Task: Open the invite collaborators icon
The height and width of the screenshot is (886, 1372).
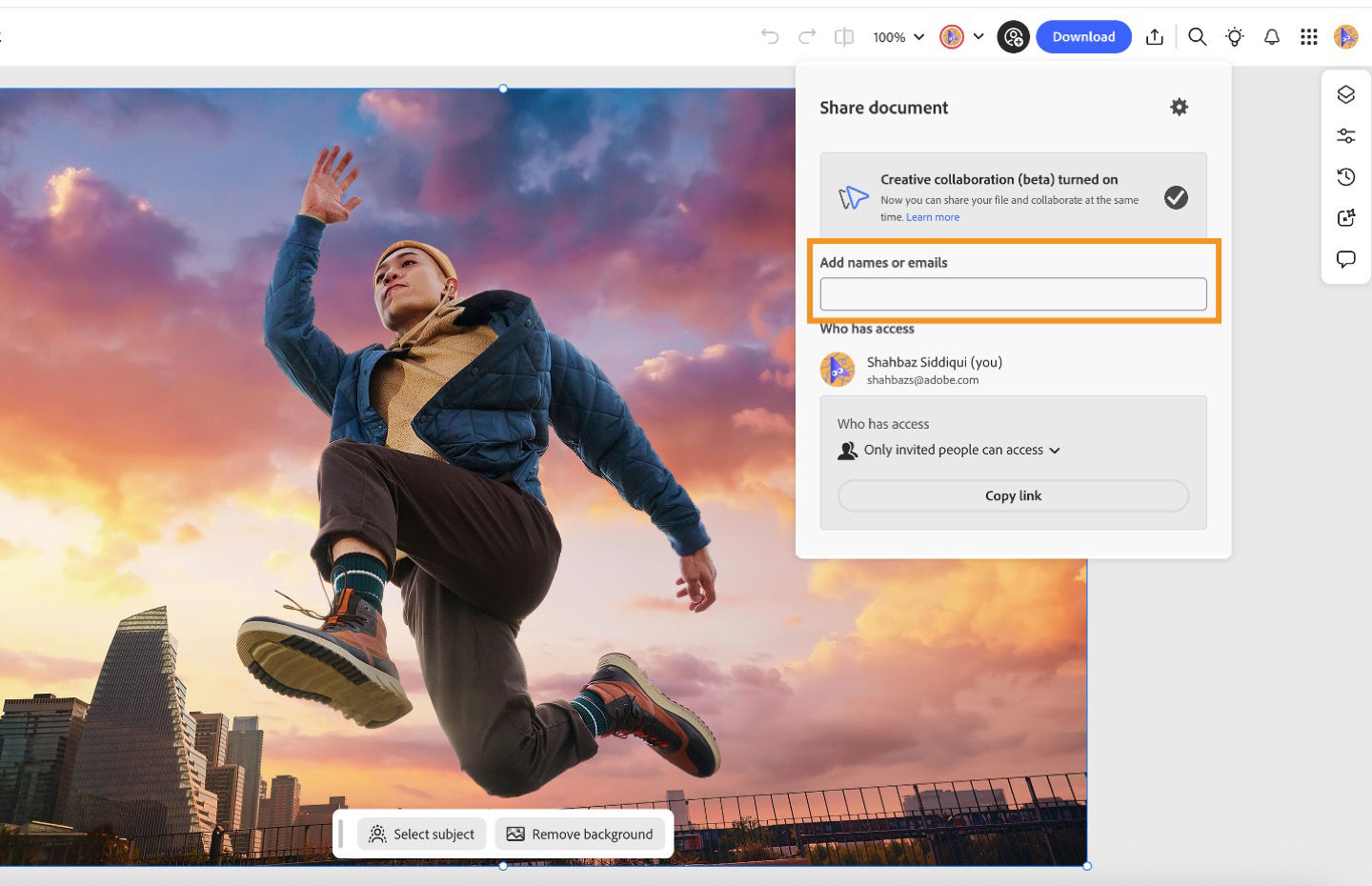Action: [x=1013, y=36]
